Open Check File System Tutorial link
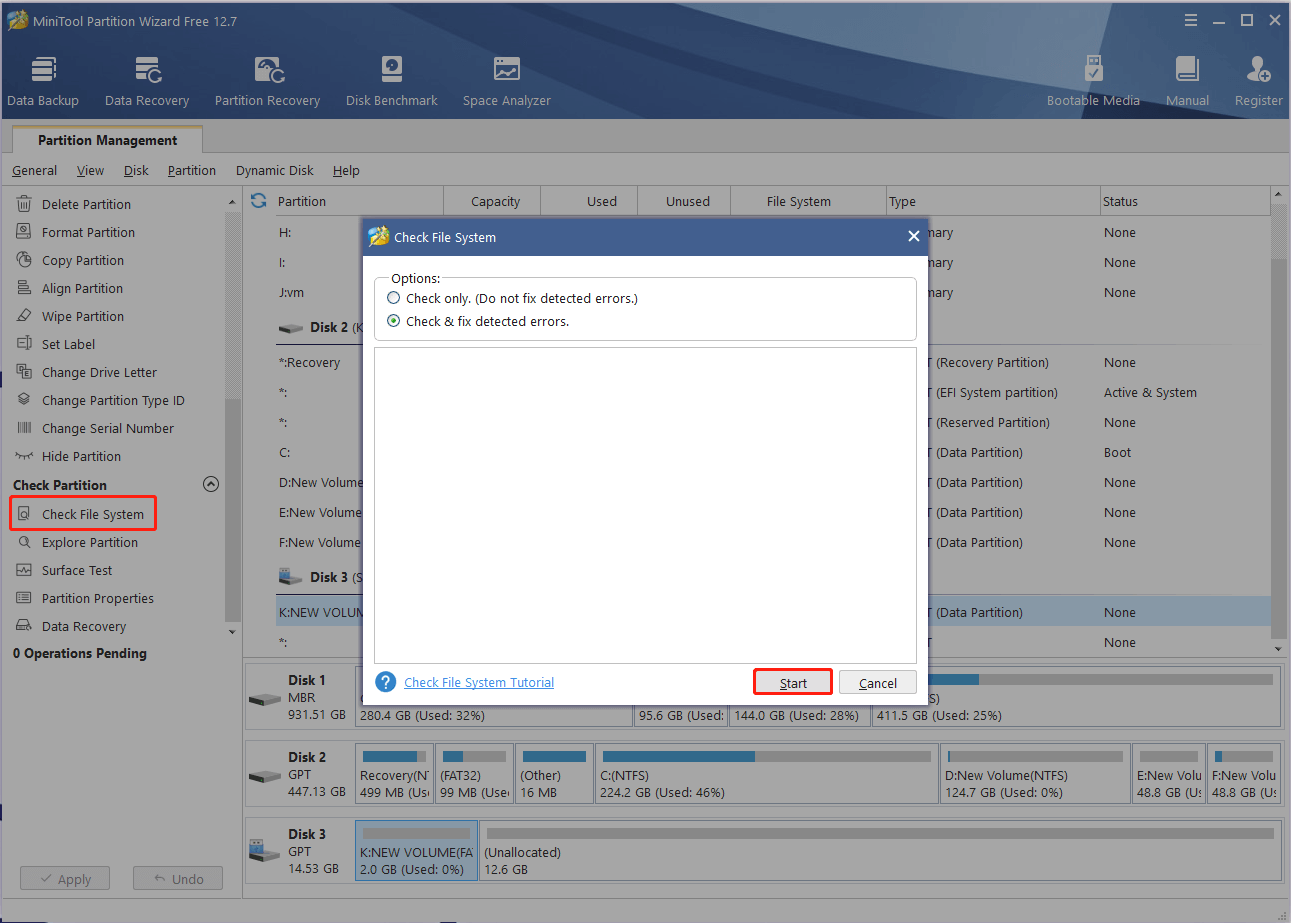The image size is (1291, 923). (x=479, y=682)
